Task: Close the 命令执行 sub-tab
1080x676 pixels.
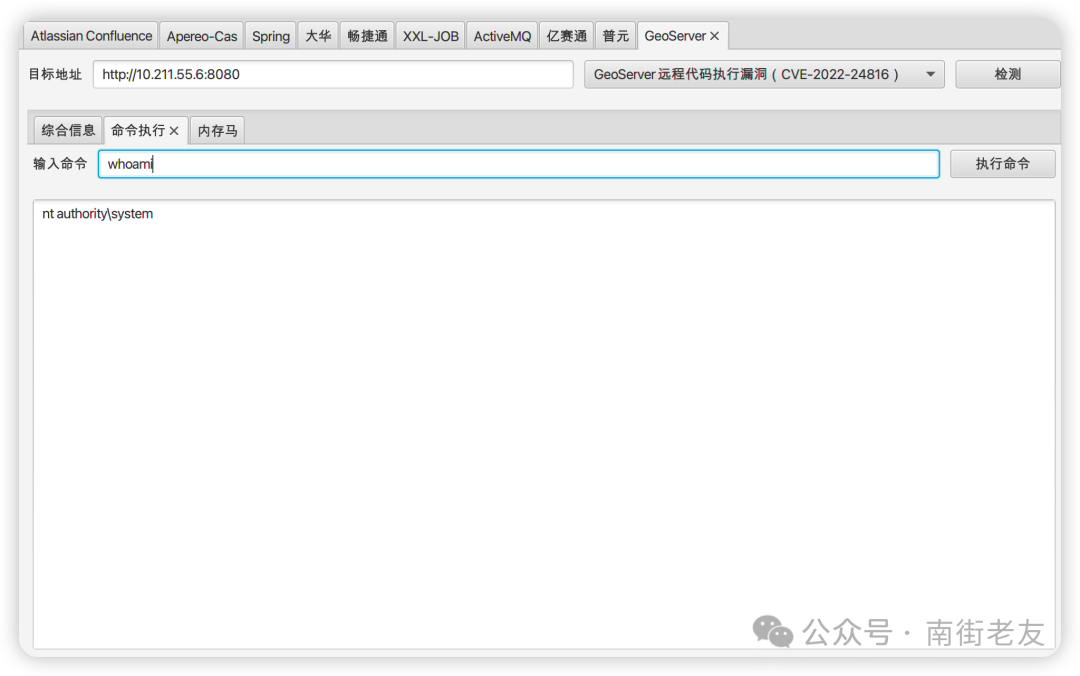Action: point(174,131)
